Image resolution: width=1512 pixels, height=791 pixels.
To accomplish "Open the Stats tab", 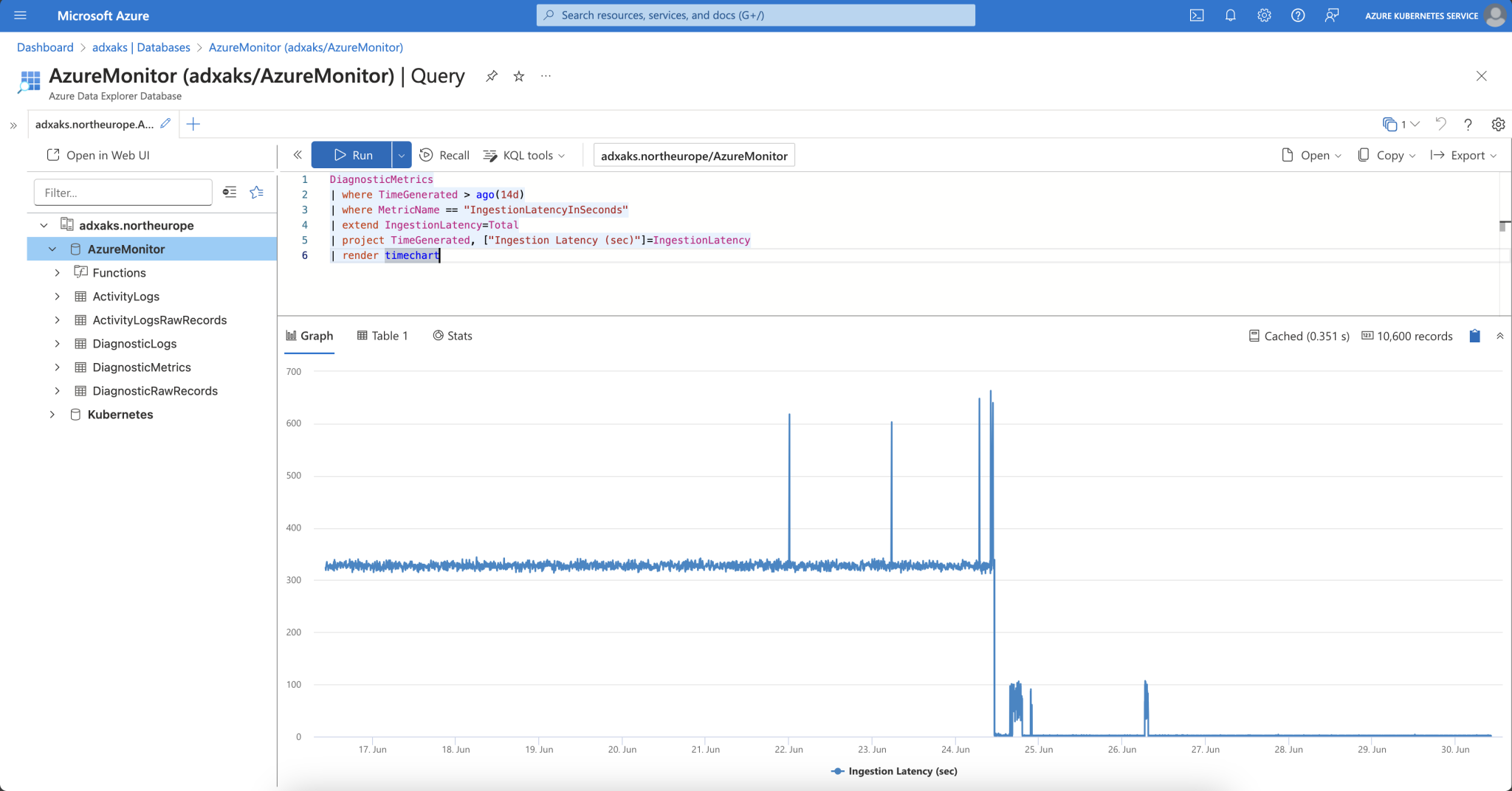I will coord(453,336).
